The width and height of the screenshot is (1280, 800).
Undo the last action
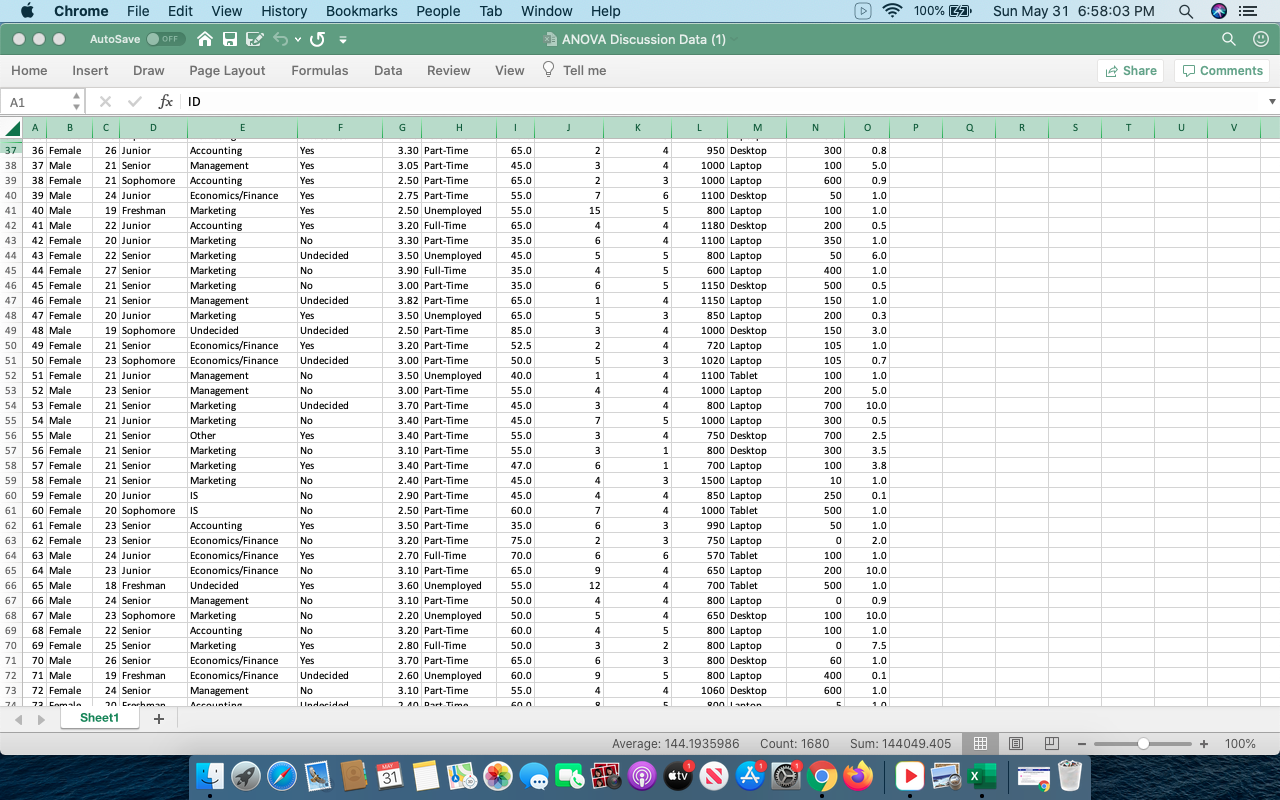[x=280, y=39]
